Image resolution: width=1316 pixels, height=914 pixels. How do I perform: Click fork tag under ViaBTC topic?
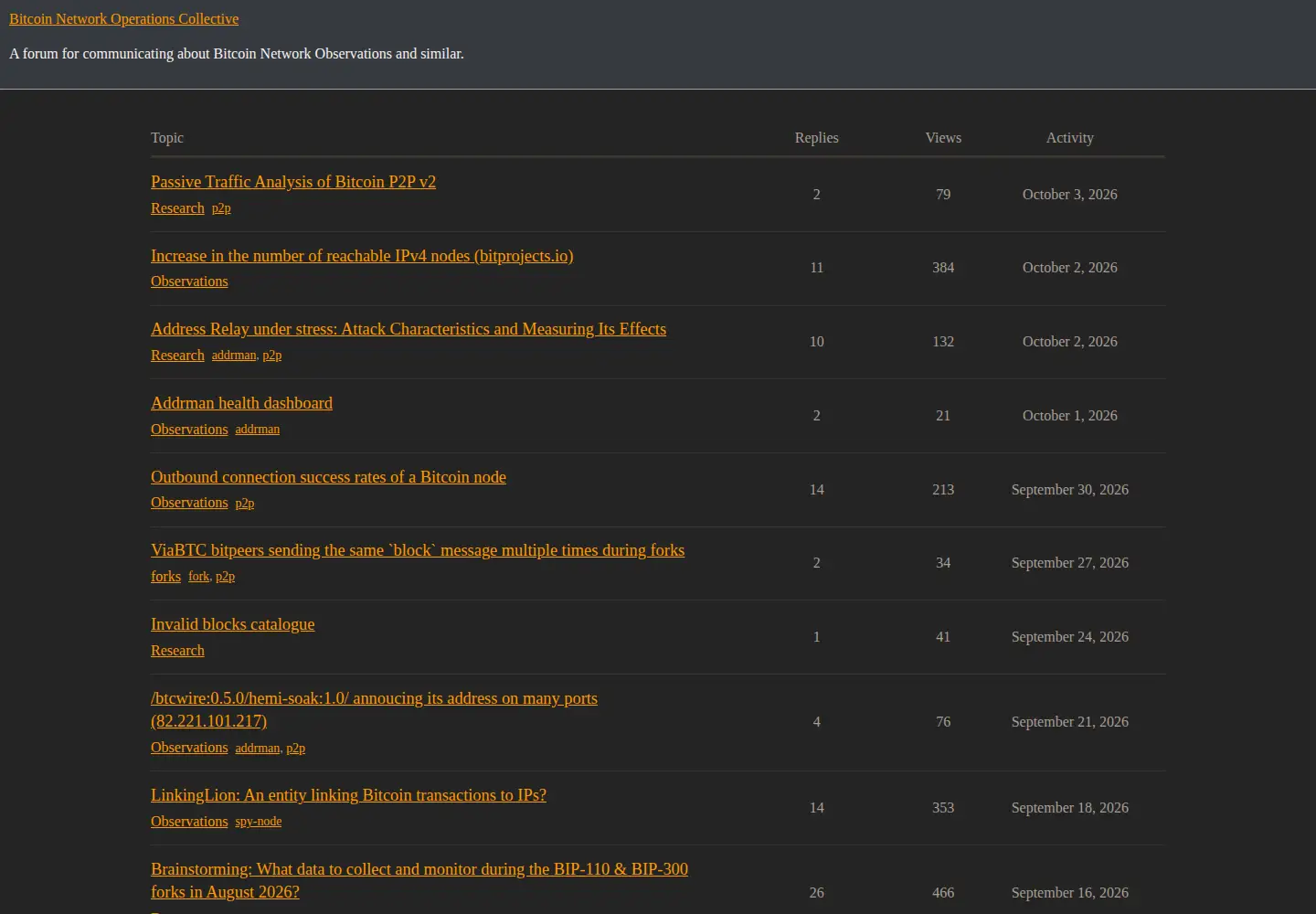[198, 577]
